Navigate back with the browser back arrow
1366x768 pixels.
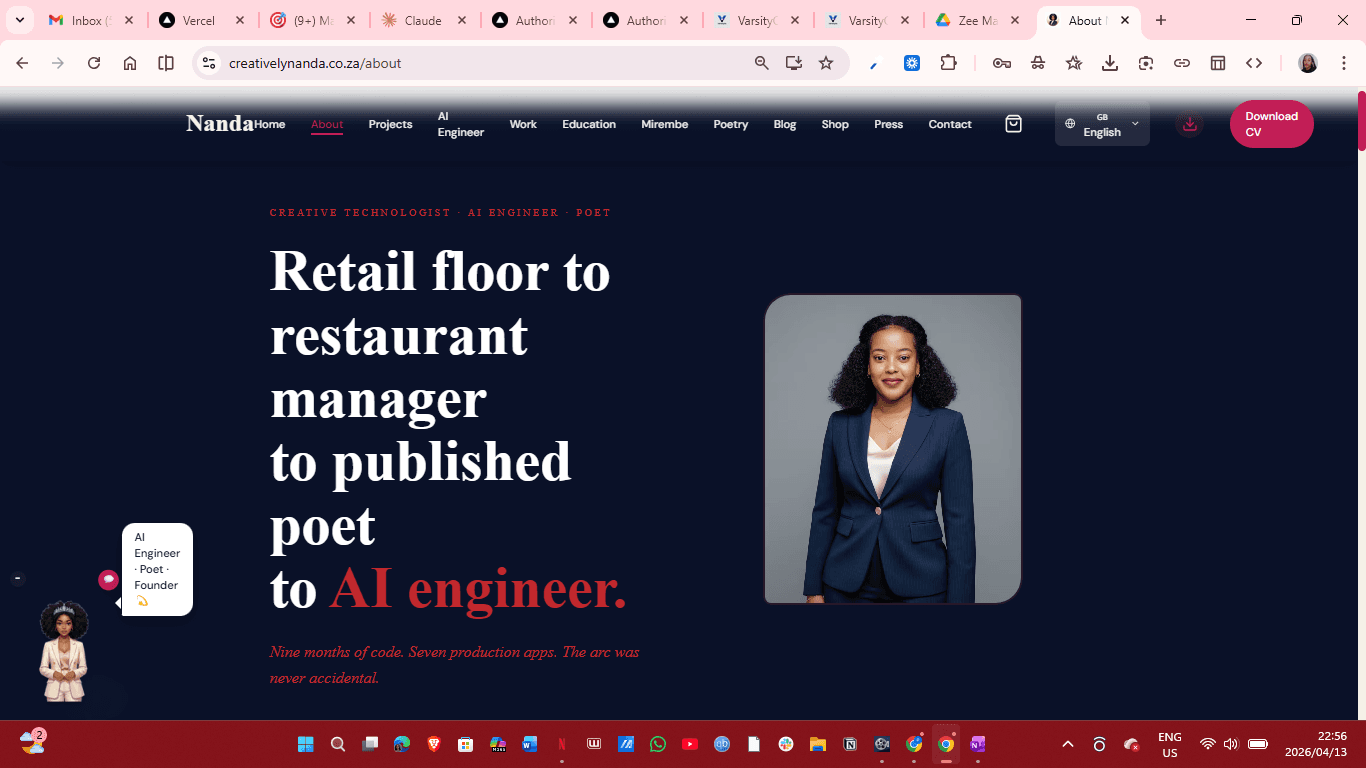(22, 63)
